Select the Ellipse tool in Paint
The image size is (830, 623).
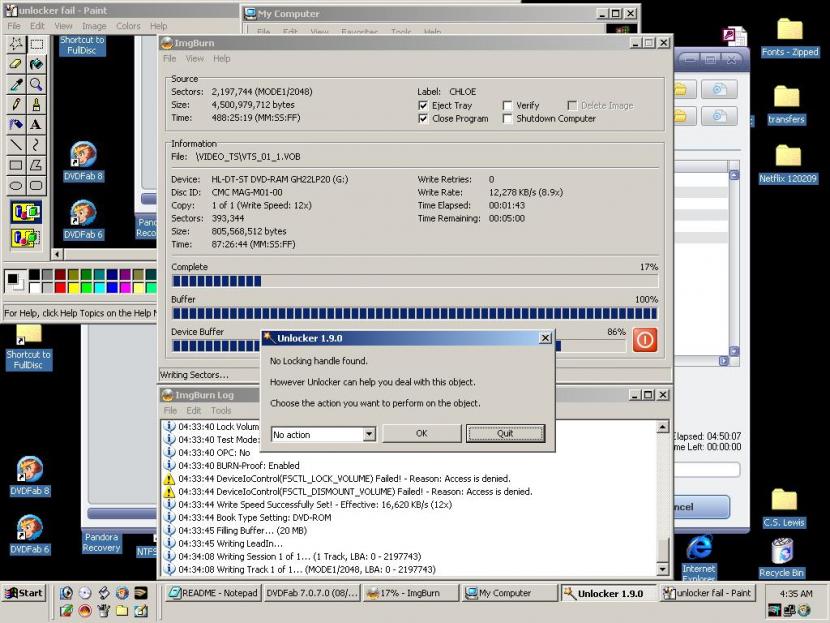16,185
